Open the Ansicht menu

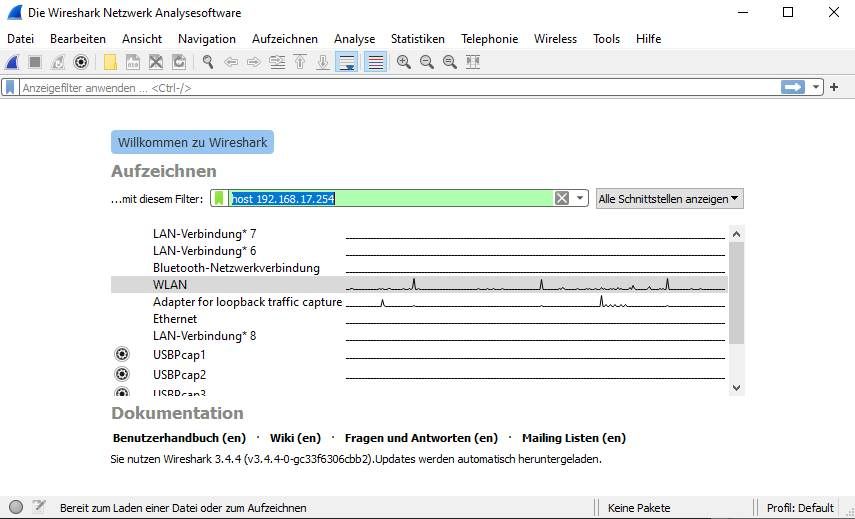142,39
